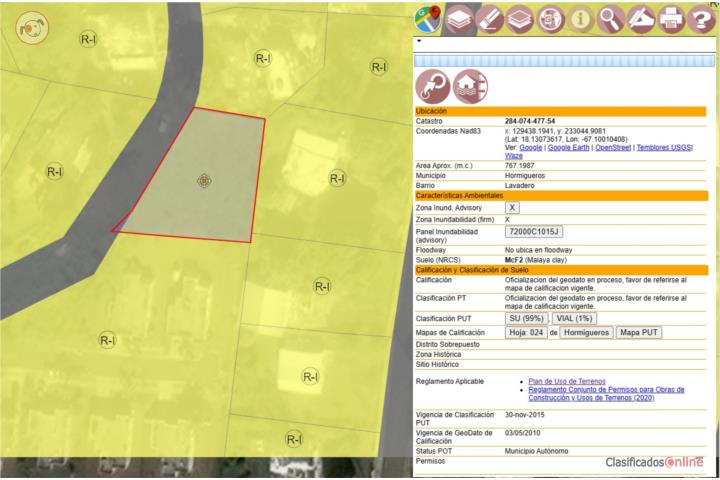Click Calificación y Clasificación de Suelo header

coord(561,270)
